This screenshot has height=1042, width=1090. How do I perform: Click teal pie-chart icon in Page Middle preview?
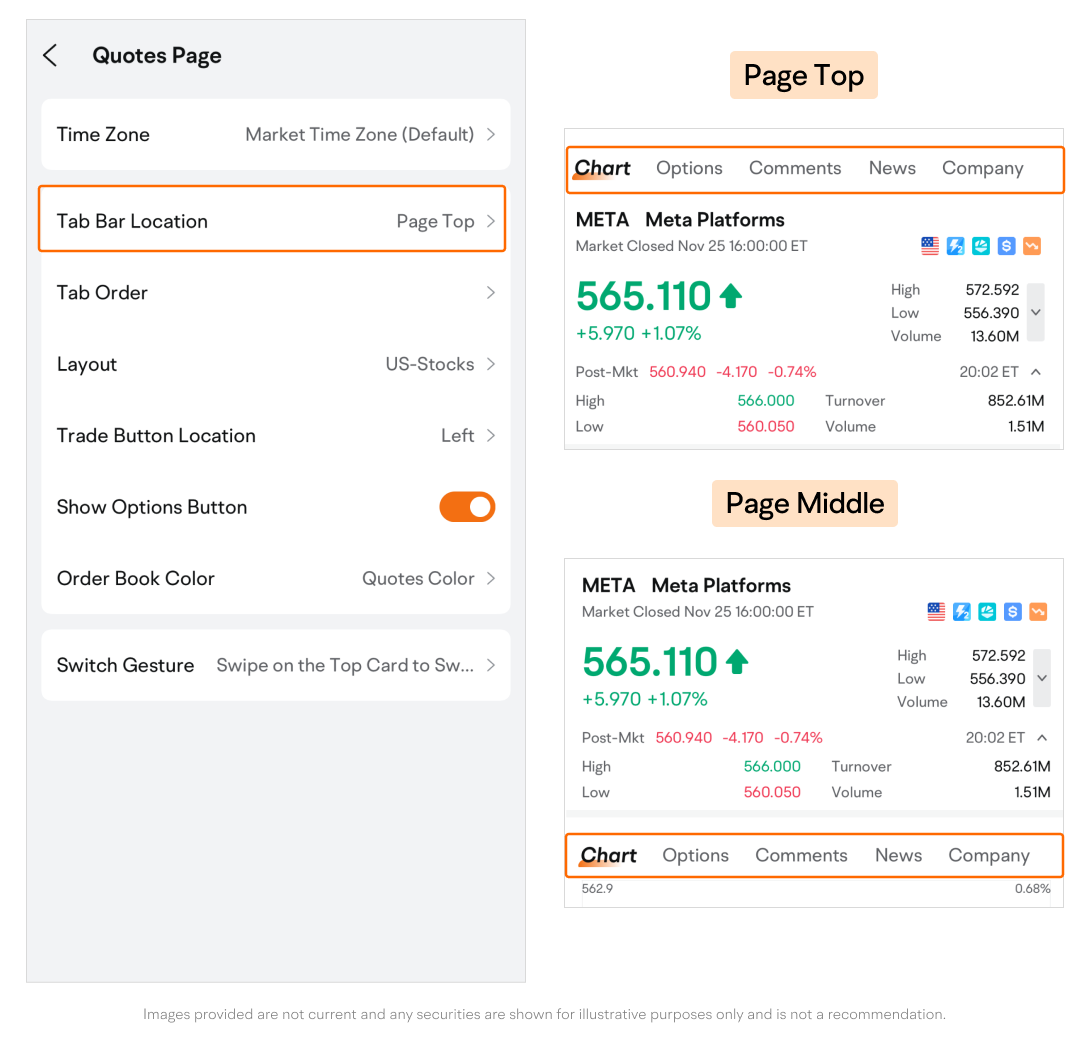tap(987, 612)
